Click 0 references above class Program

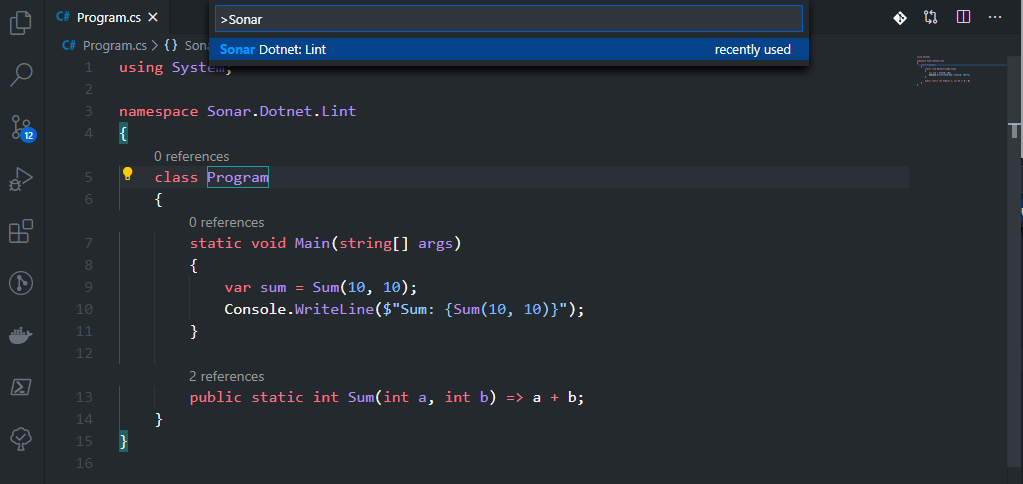(x=191, y=157)
